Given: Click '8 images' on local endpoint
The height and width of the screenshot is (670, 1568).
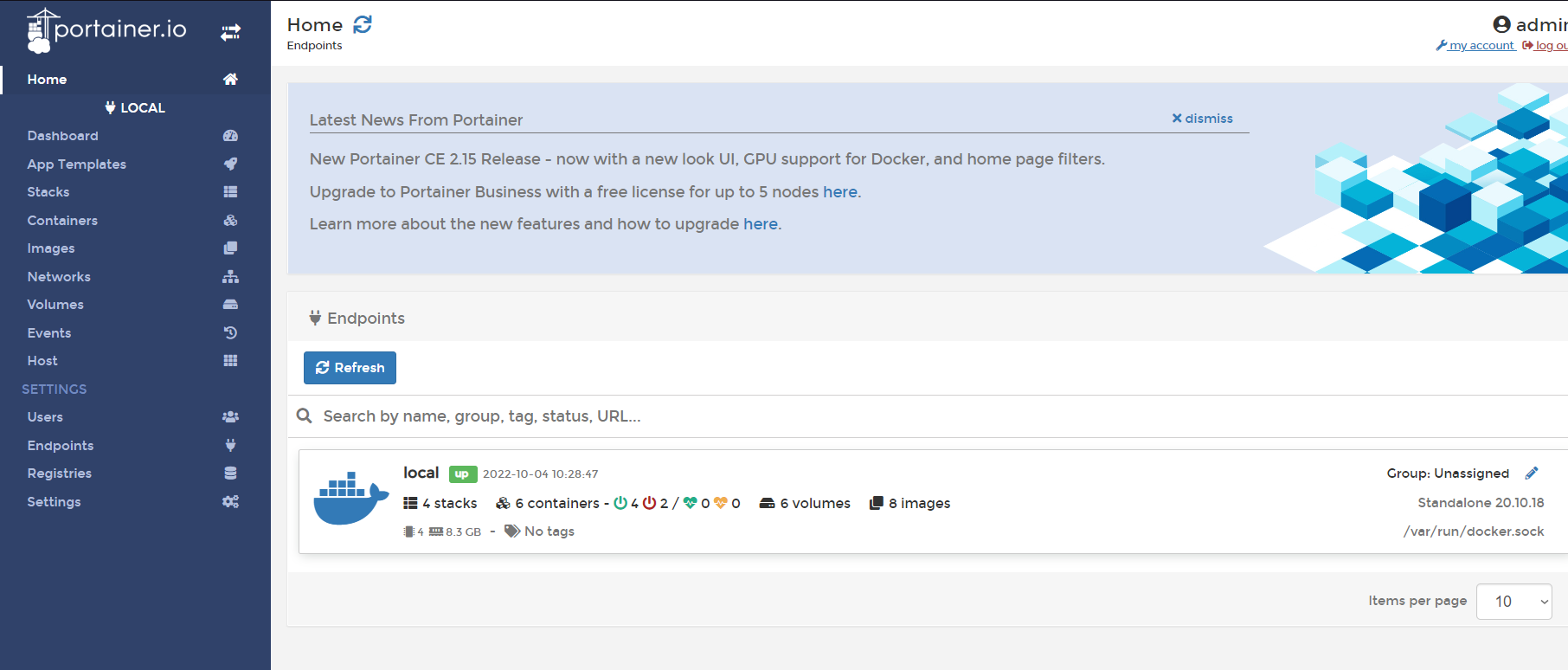Looking at the screenshot, I should 909,503.
